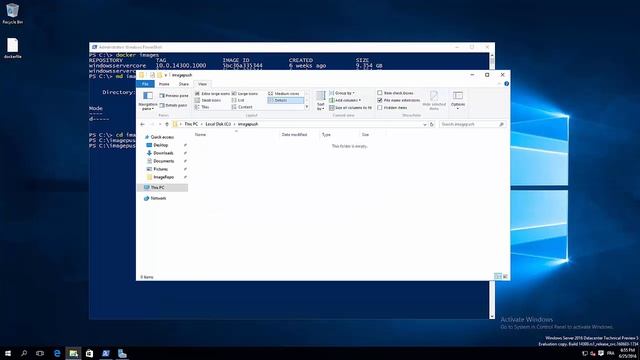
Task: Open Desktop in navigation pane
Action: click(x=158, y=145)
